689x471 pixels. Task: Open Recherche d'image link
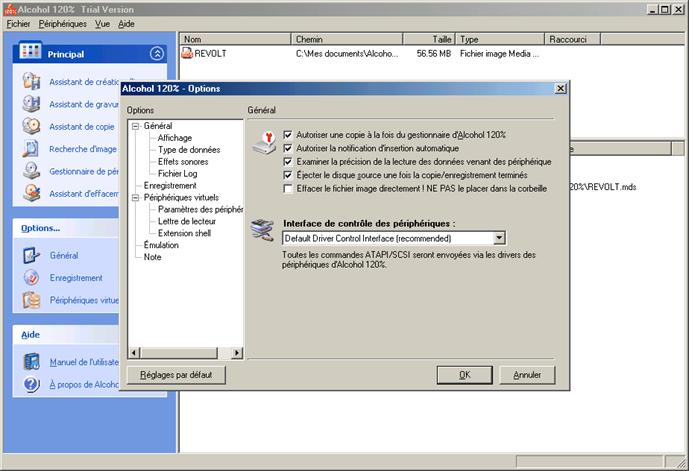(x=83, y=149)
